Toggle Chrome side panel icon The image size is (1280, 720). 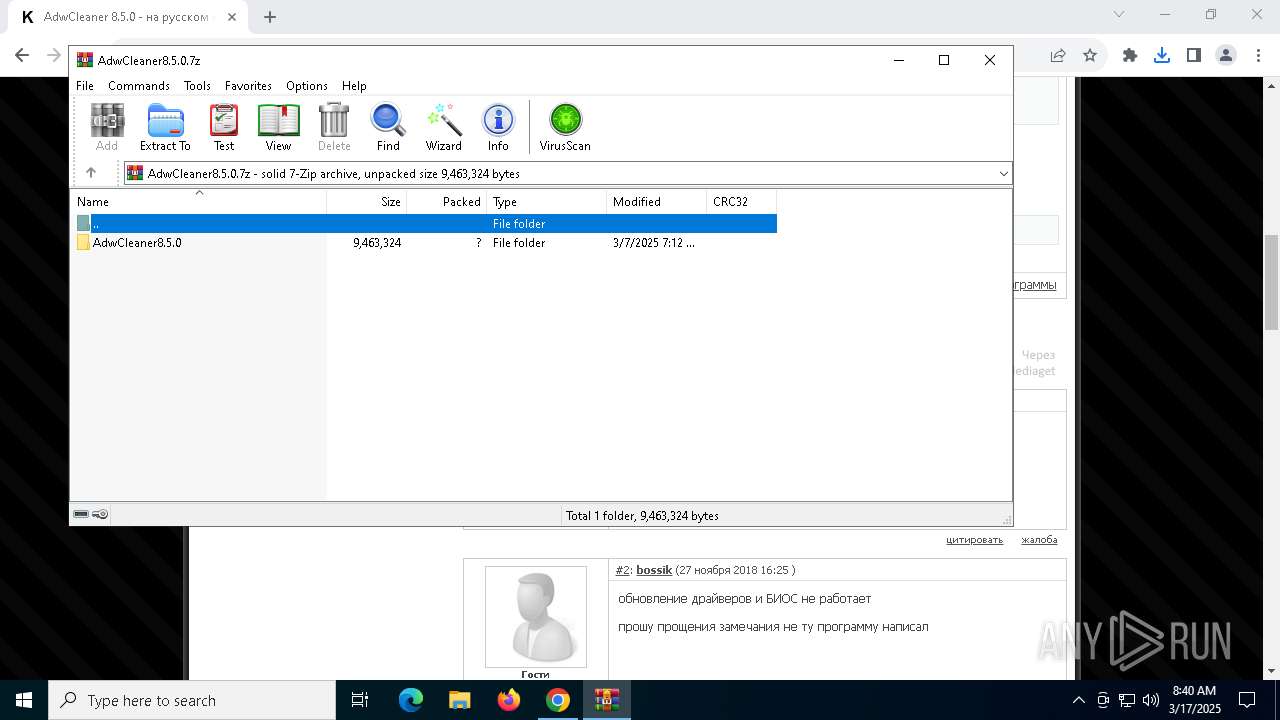(x=1194, y=56)
